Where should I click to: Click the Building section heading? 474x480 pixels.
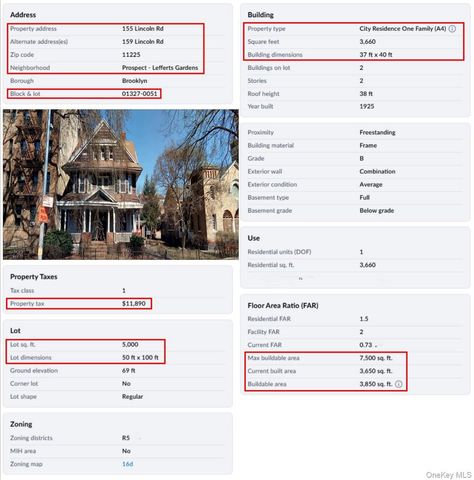[x=260, y=15]
